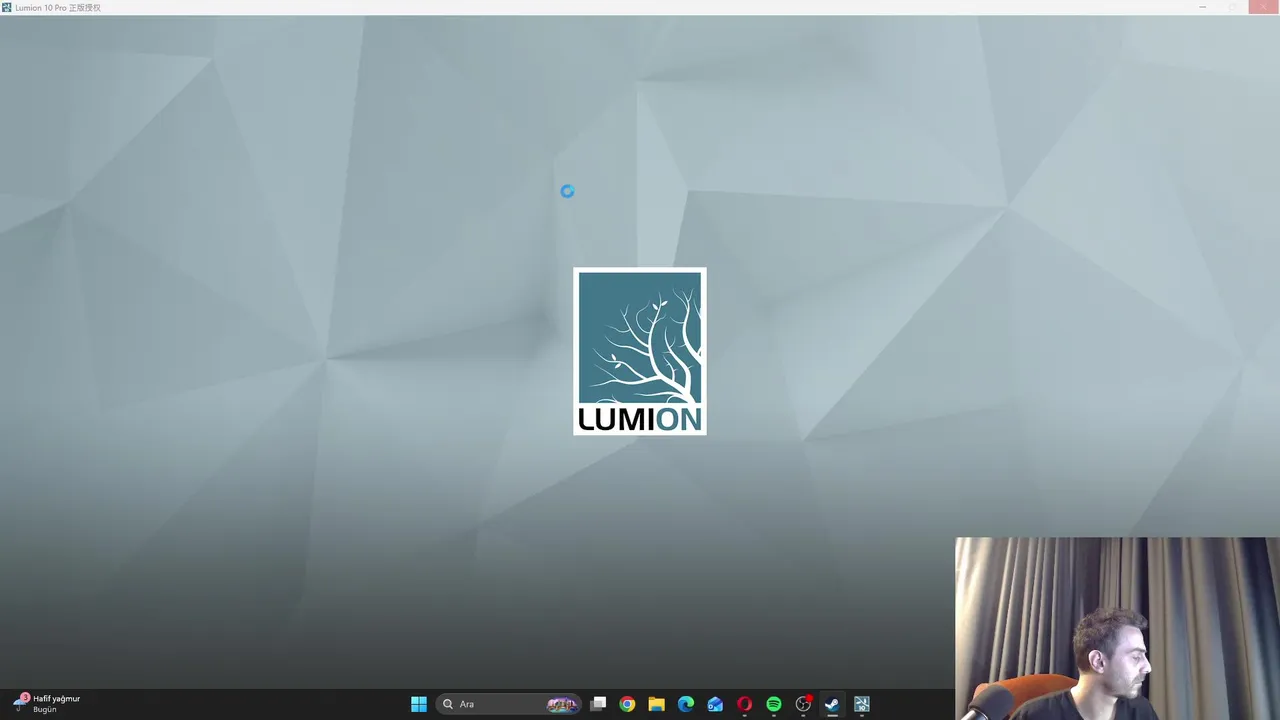The image size is (1280, 720).
Task: Open File Explorer from the taskbar
Action: 656,704
